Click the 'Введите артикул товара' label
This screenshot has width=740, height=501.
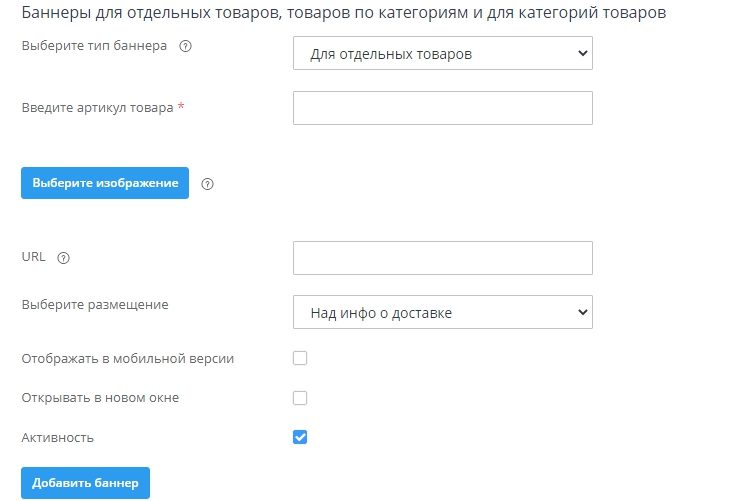98,108
